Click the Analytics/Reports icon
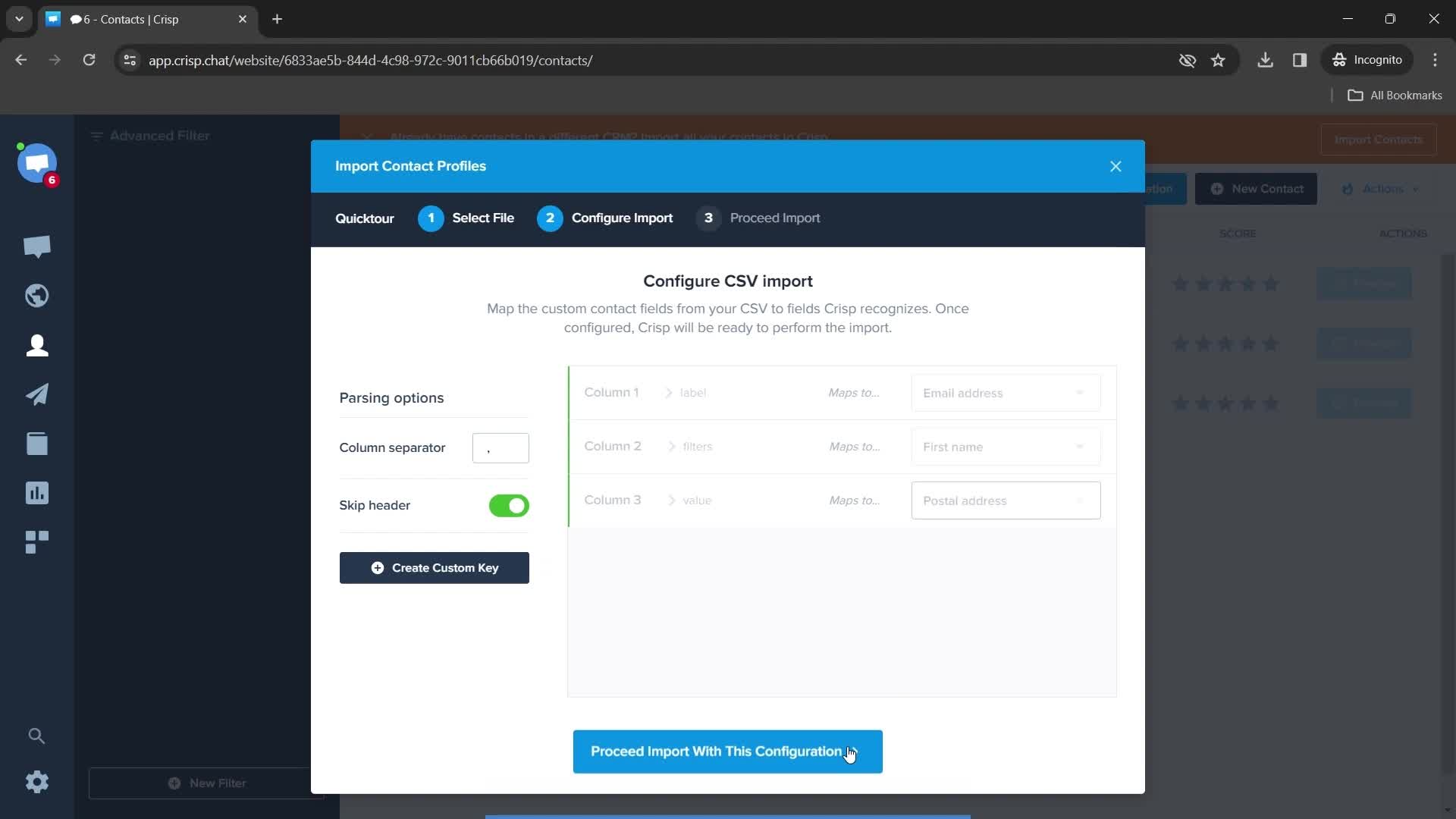 (37, 492)
